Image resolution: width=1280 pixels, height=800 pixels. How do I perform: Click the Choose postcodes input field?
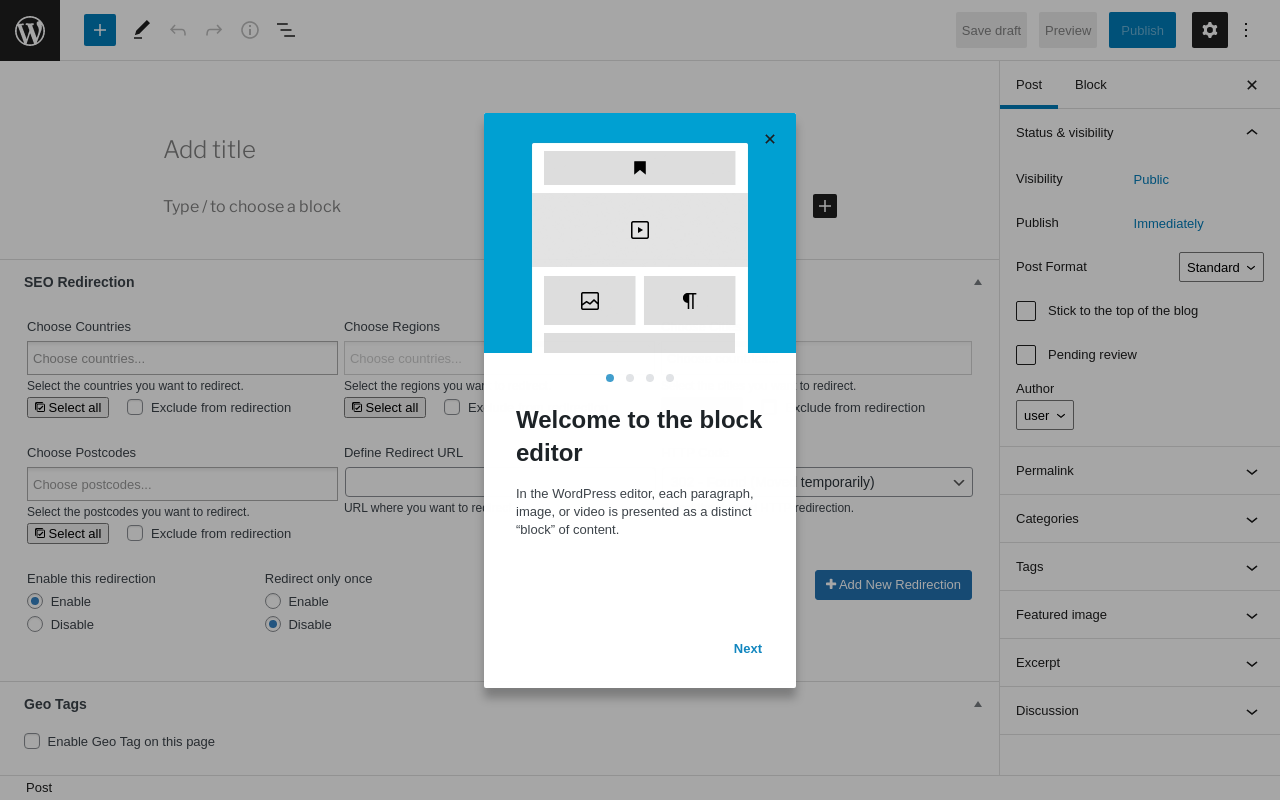pyautogui.click(x=182, y=484)
